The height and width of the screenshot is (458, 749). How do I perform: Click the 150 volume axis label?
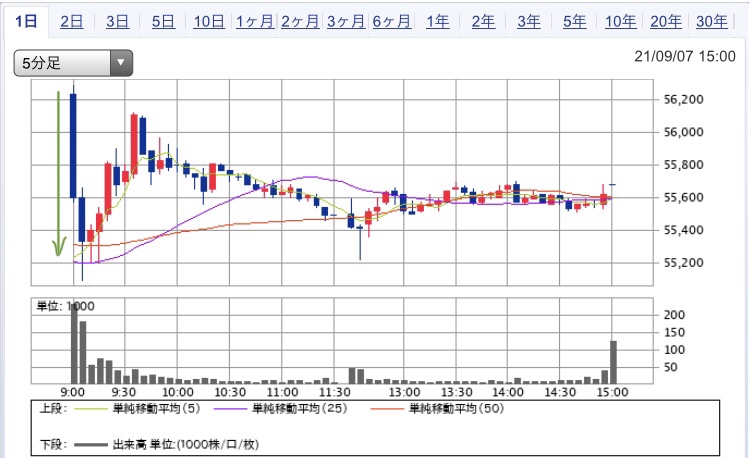674,332
